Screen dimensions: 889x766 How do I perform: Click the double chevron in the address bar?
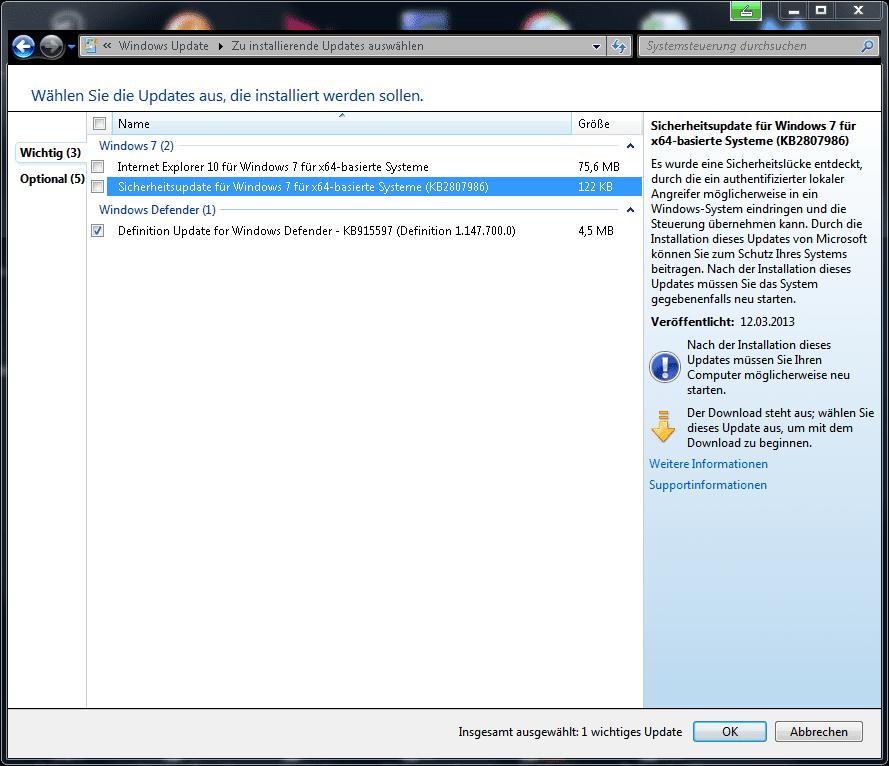click(x=107, y=45)
